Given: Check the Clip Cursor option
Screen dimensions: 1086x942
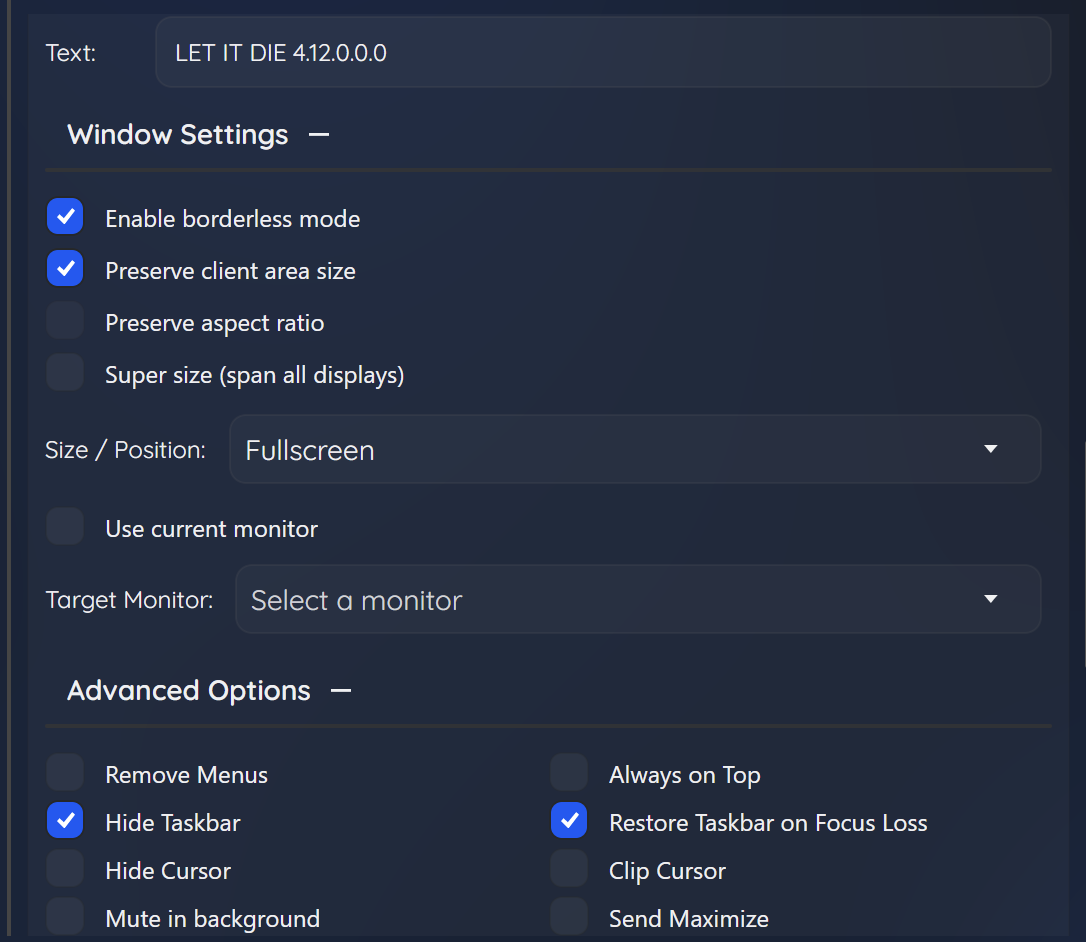Looking at the screenshot, I should 569,870.
